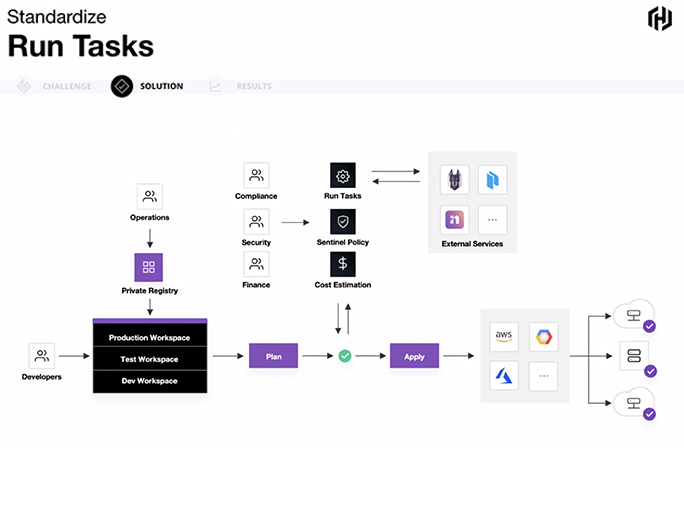Click the top cloud server resource icon
The width and height of the screenshot is (684, 513).
pyautogui.click(x=634, y=315)
